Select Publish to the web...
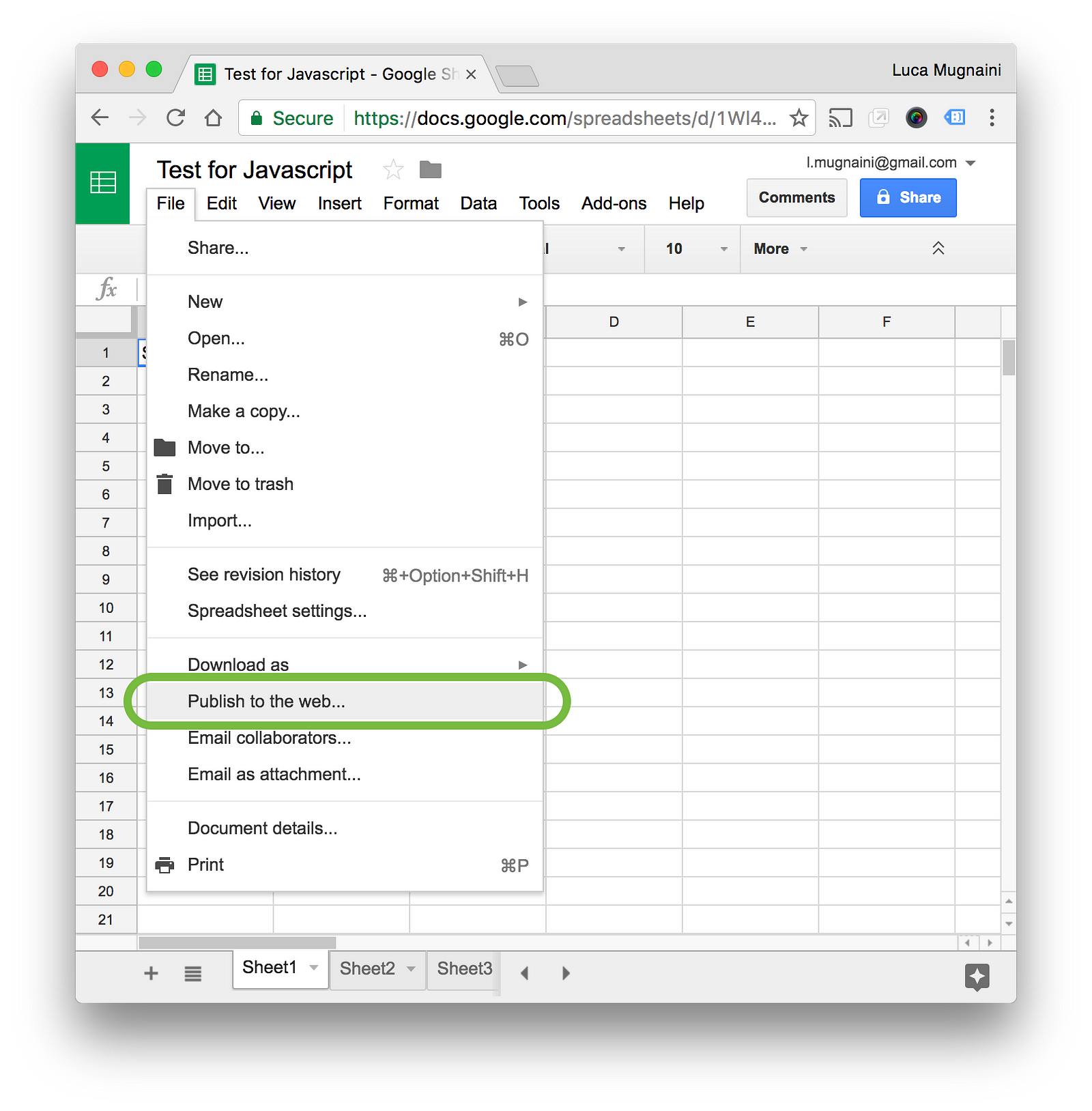This screenshot has width=1092, height=1111. (x=345, y=702)
